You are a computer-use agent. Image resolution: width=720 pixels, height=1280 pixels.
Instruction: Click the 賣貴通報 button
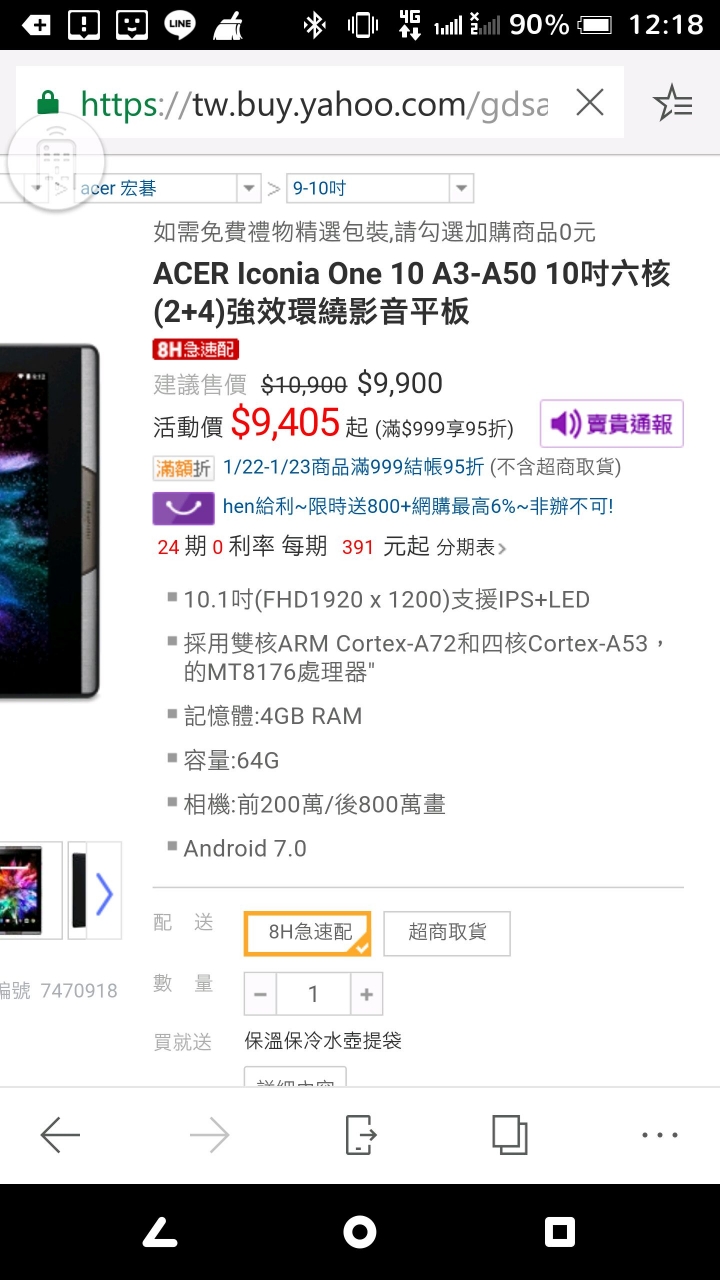click(x=612, y=424)
